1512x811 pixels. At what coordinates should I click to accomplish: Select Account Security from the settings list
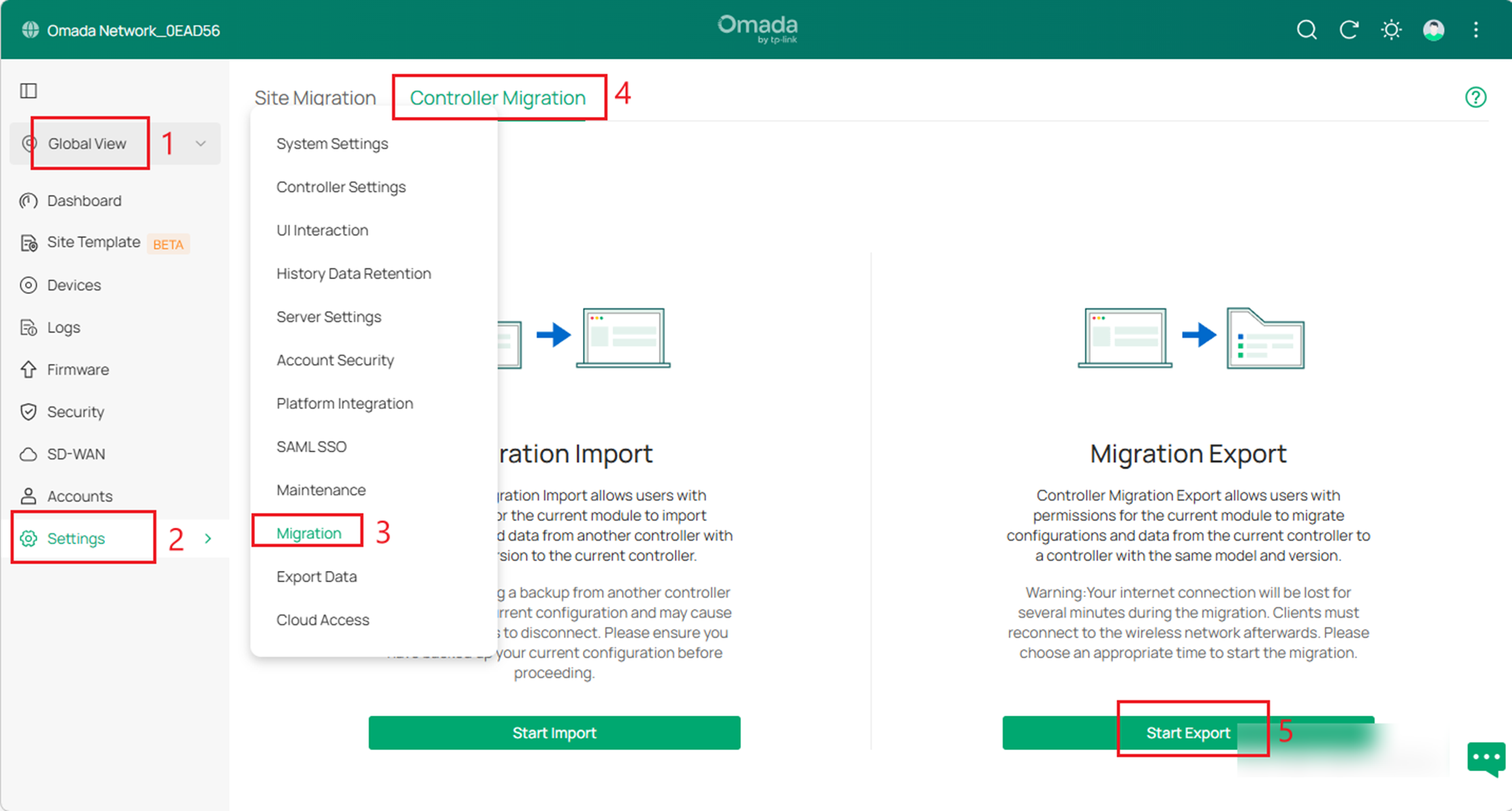tap(335, 360)
